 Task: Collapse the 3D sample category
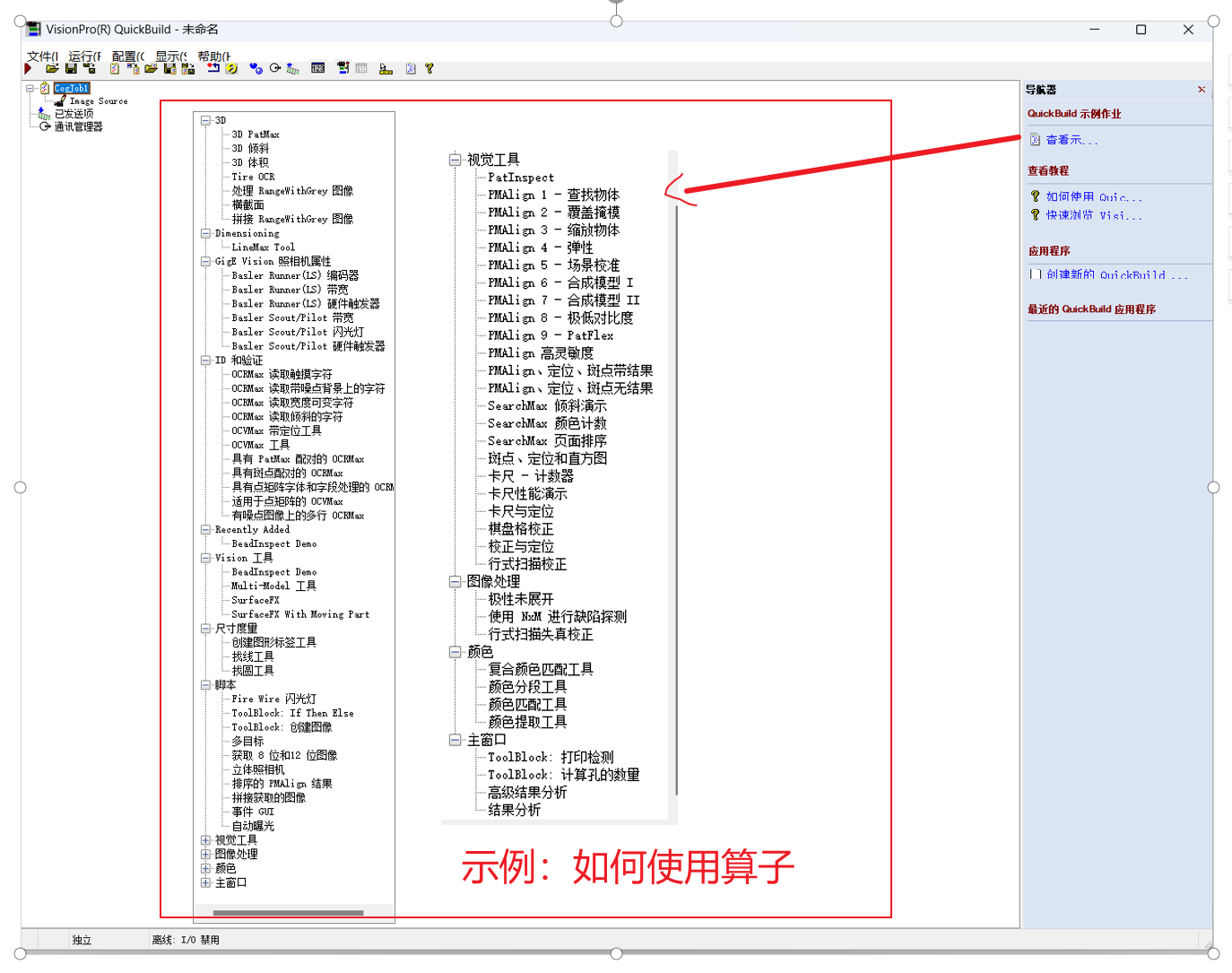click(x=205, y=120)
